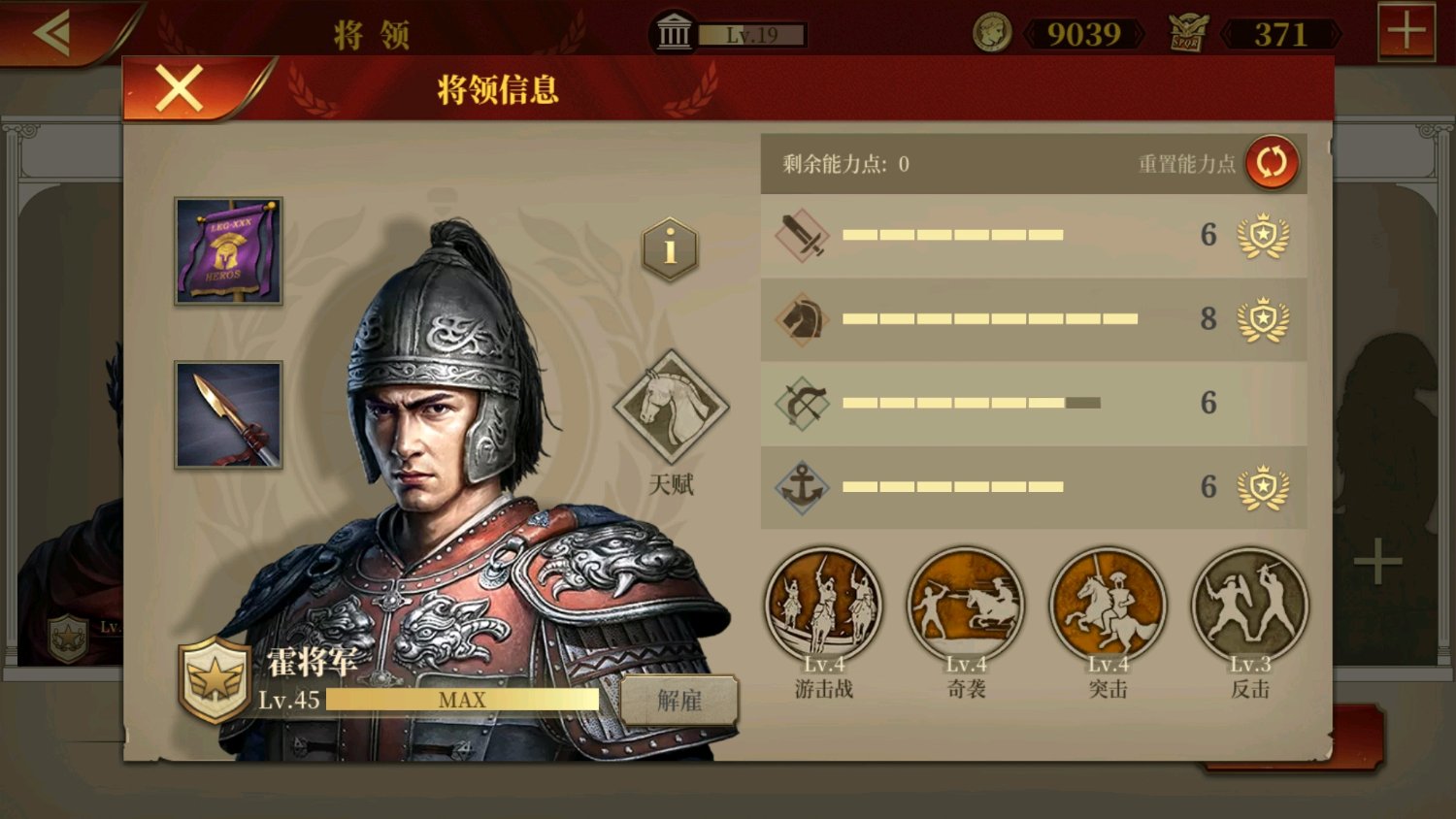Go back with the top-left arrow
Viewport: 1456px width, 819px height.
[x=51, y=33]
